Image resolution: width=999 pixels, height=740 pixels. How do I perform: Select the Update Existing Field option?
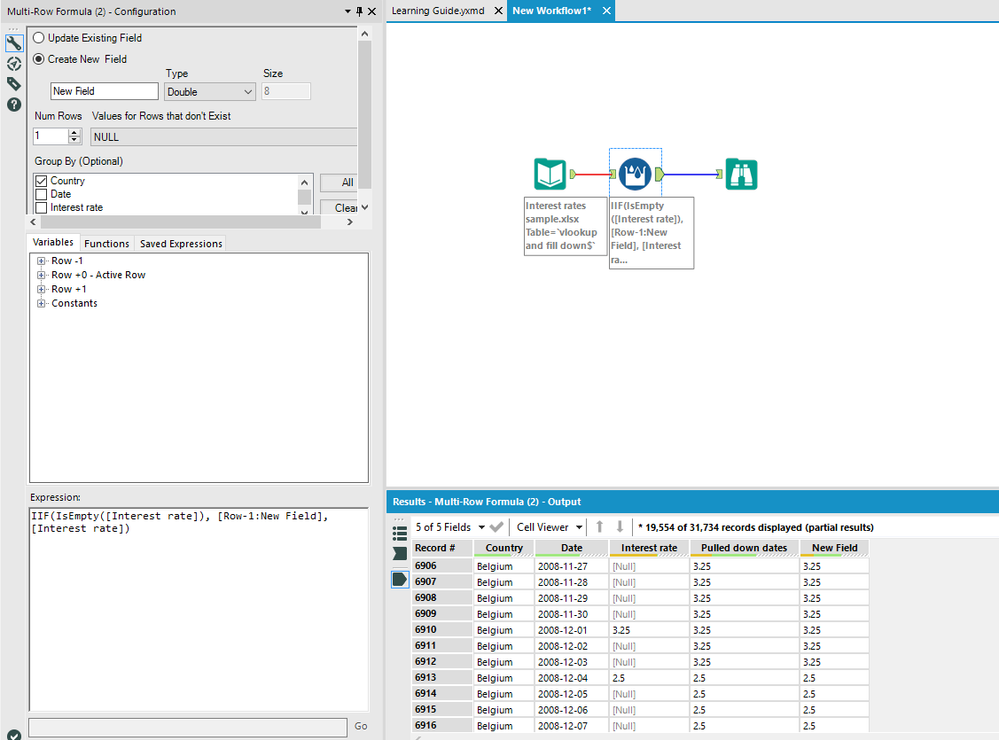38,38
